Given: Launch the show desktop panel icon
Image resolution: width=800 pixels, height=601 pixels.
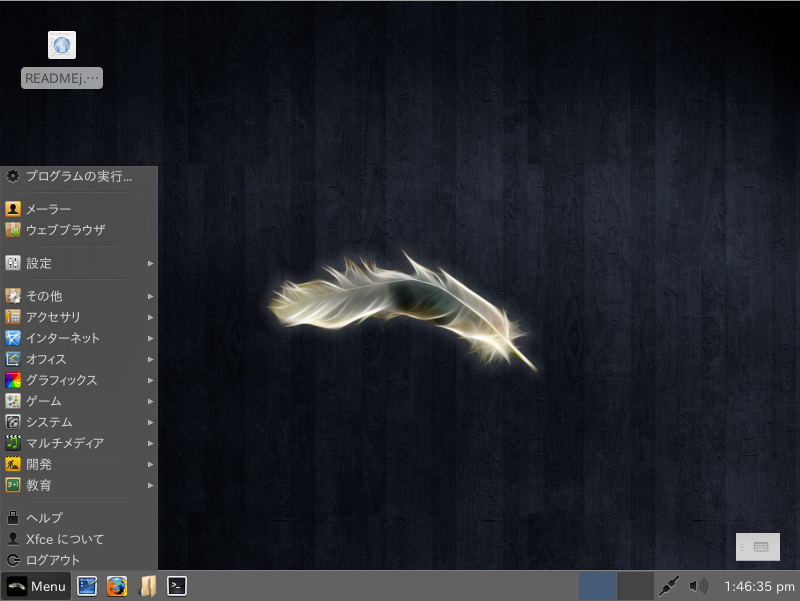Looking at the screenshot, I should pos(87,586).
